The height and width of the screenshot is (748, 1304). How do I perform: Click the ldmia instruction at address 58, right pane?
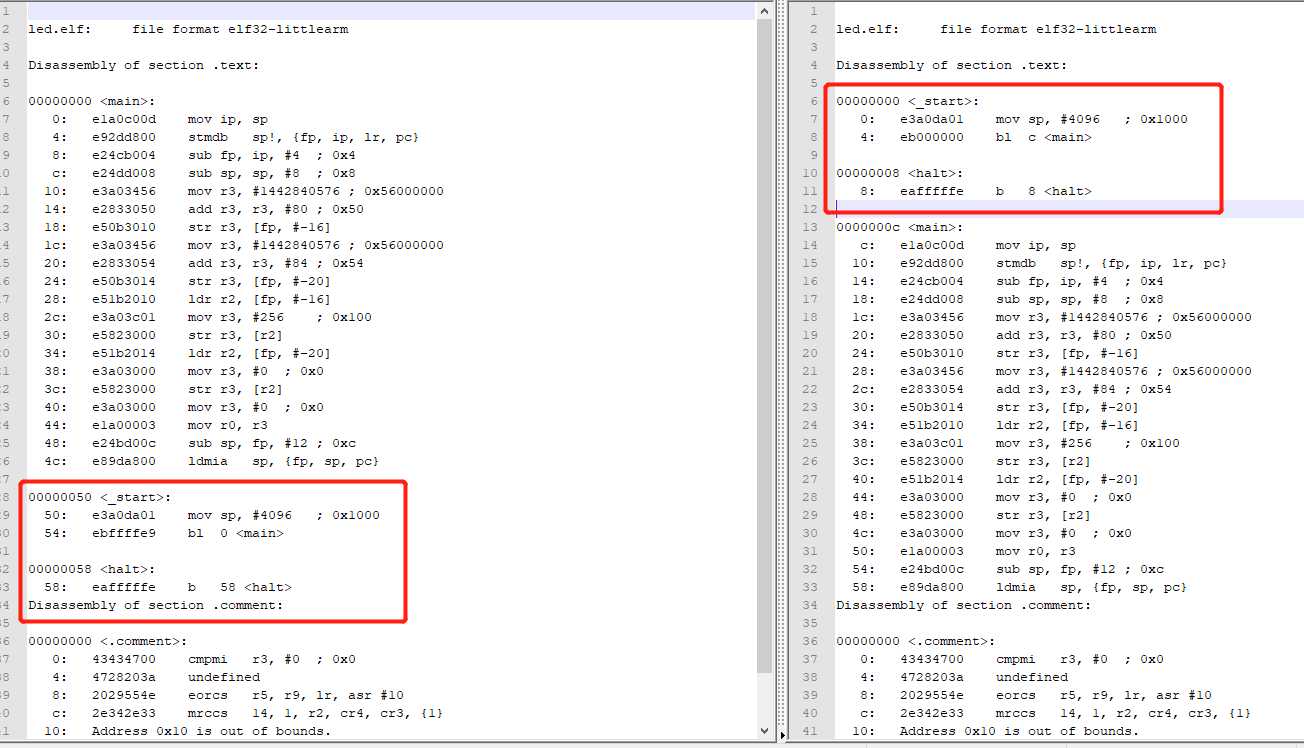[1091, 587]
